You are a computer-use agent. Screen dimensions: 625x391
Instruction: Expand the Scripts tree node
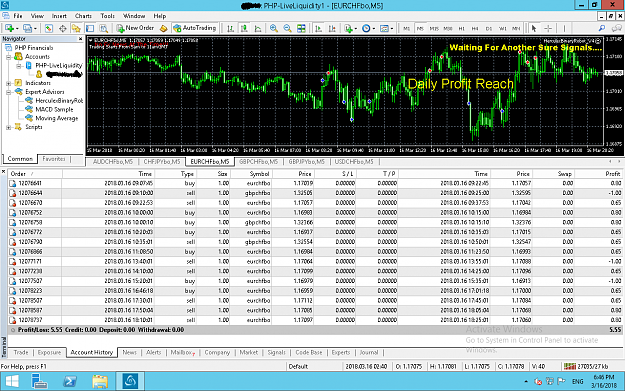coord(8,128)
